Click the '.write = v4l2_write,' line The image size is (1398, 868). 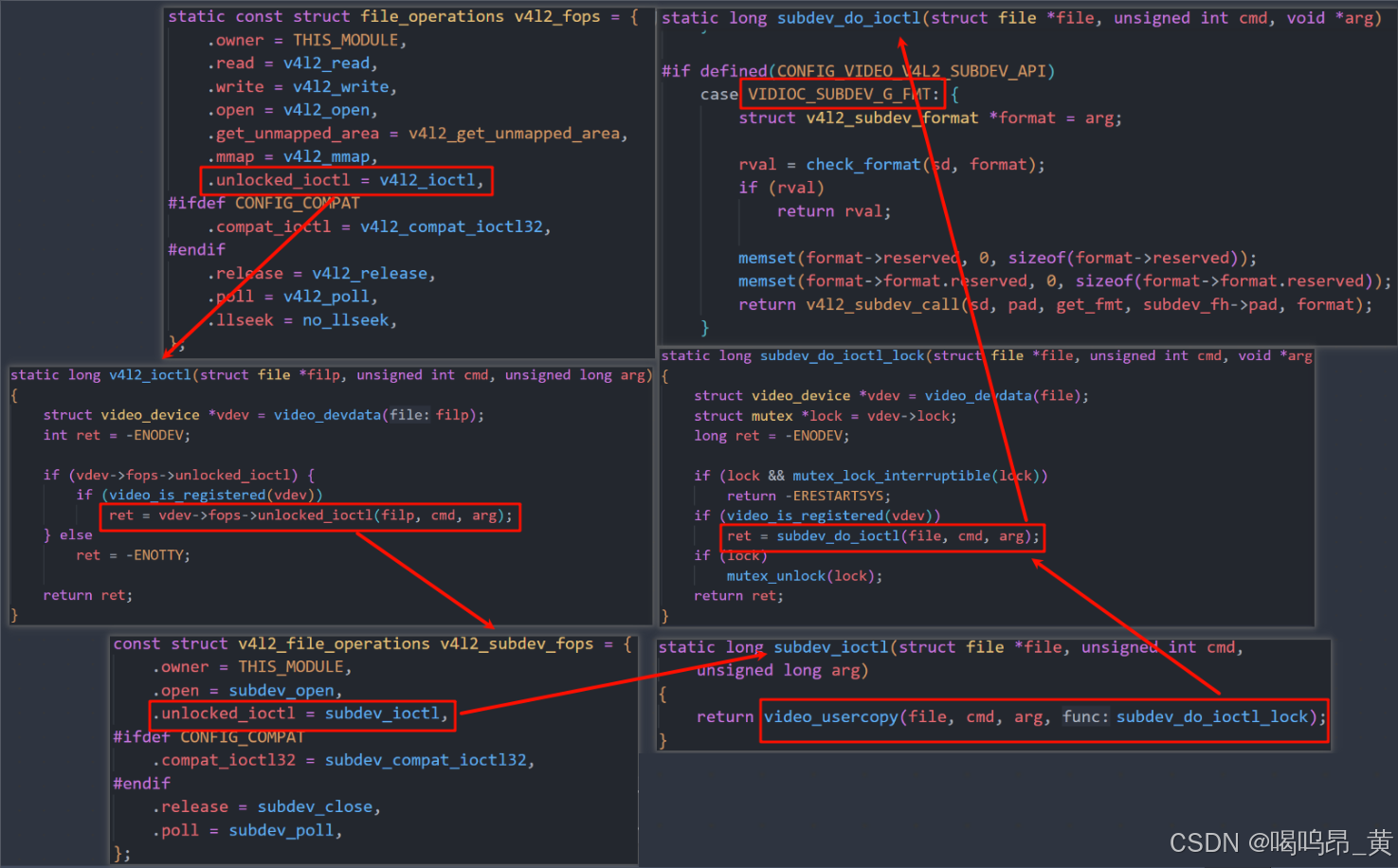(x=301, y=86)
